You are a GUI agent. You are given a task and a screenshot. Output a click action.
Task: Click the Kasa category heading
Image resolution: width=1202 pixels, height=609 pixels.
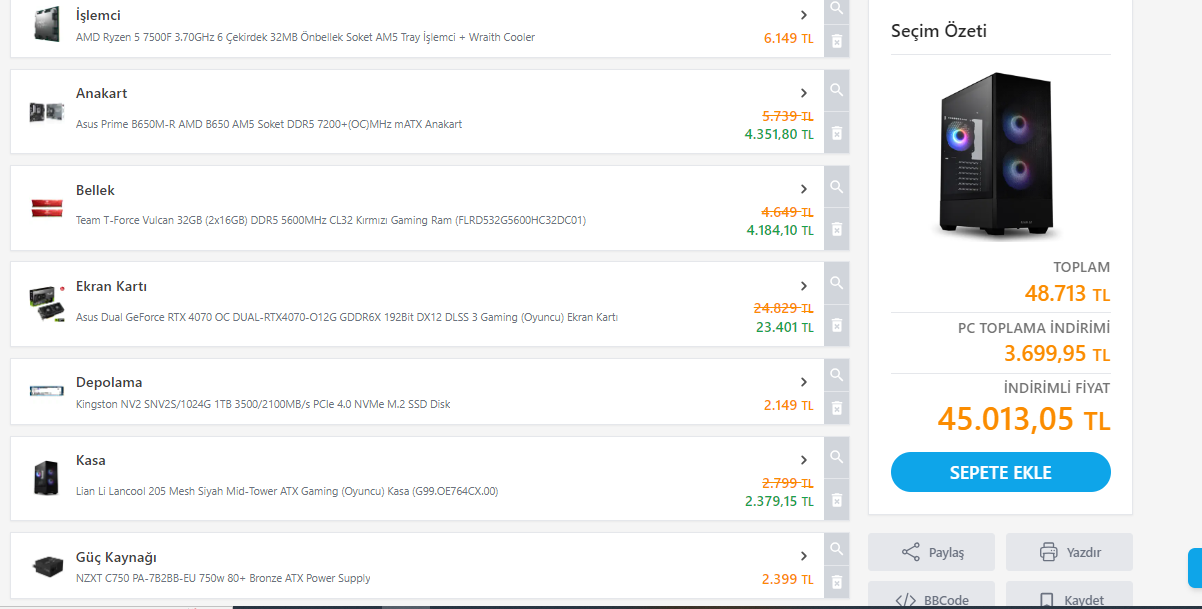[x=91, y=460]
